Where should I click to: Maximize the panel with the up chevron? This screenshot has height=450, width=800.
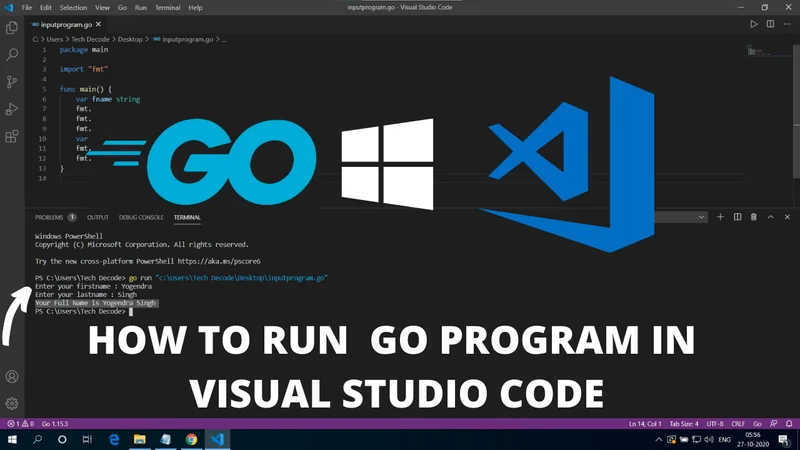click(x=770, y=217)
